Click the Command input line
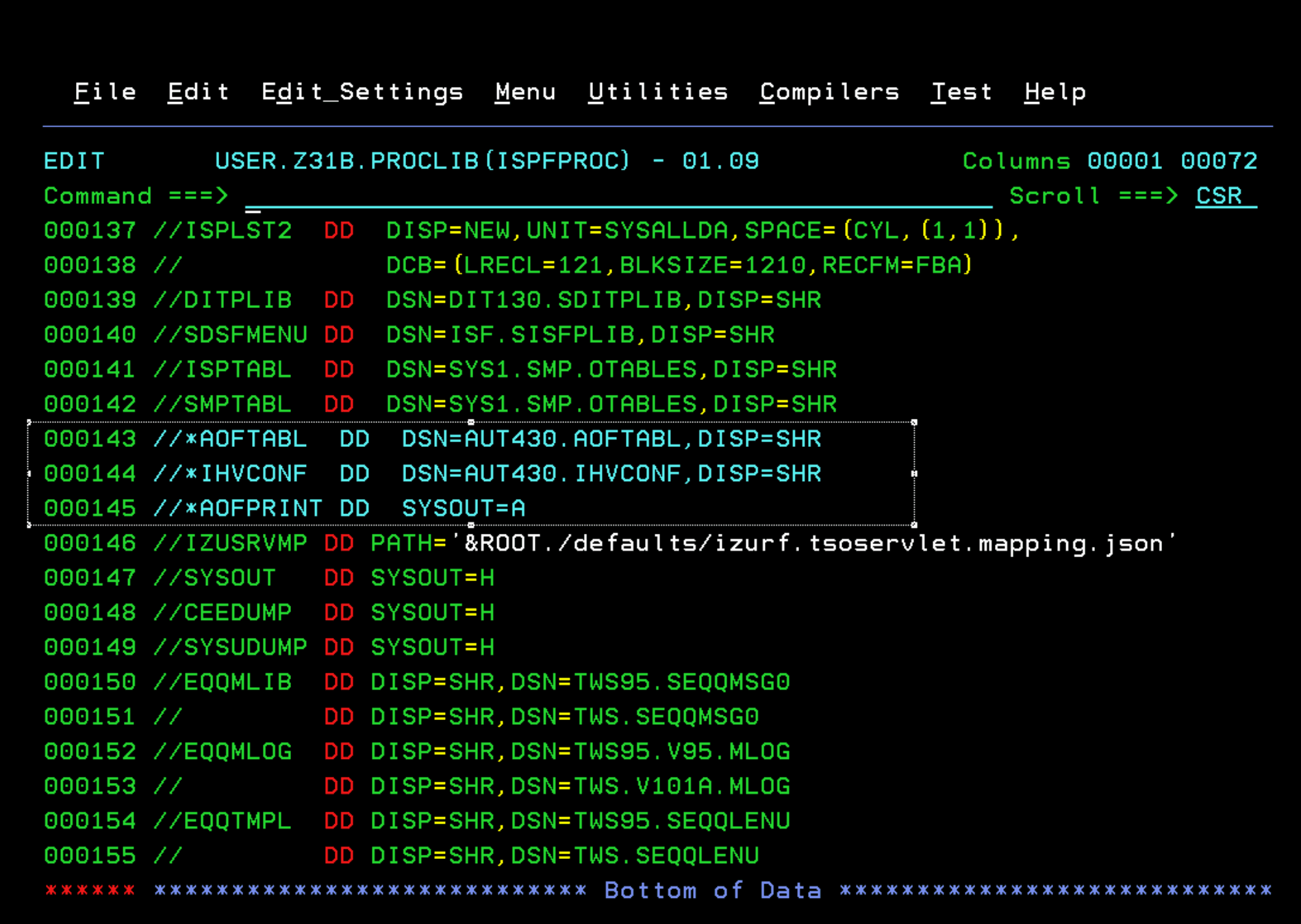Screen dimensions: 1301x924 [479, 196]
